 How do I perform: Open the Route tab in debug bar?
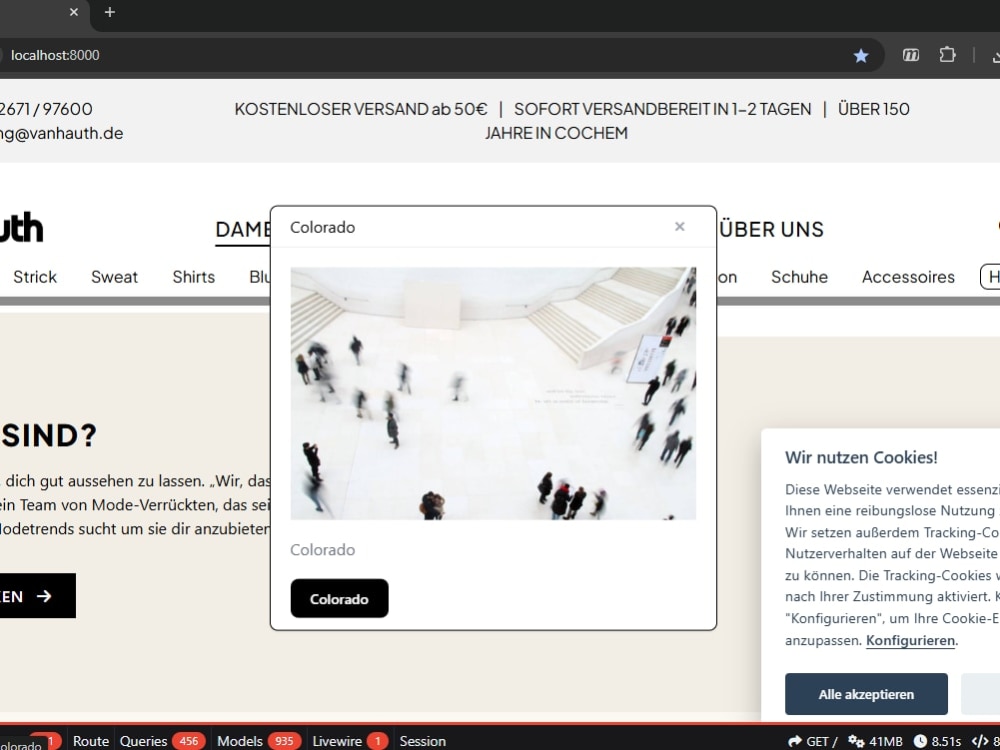coord(91,741)
